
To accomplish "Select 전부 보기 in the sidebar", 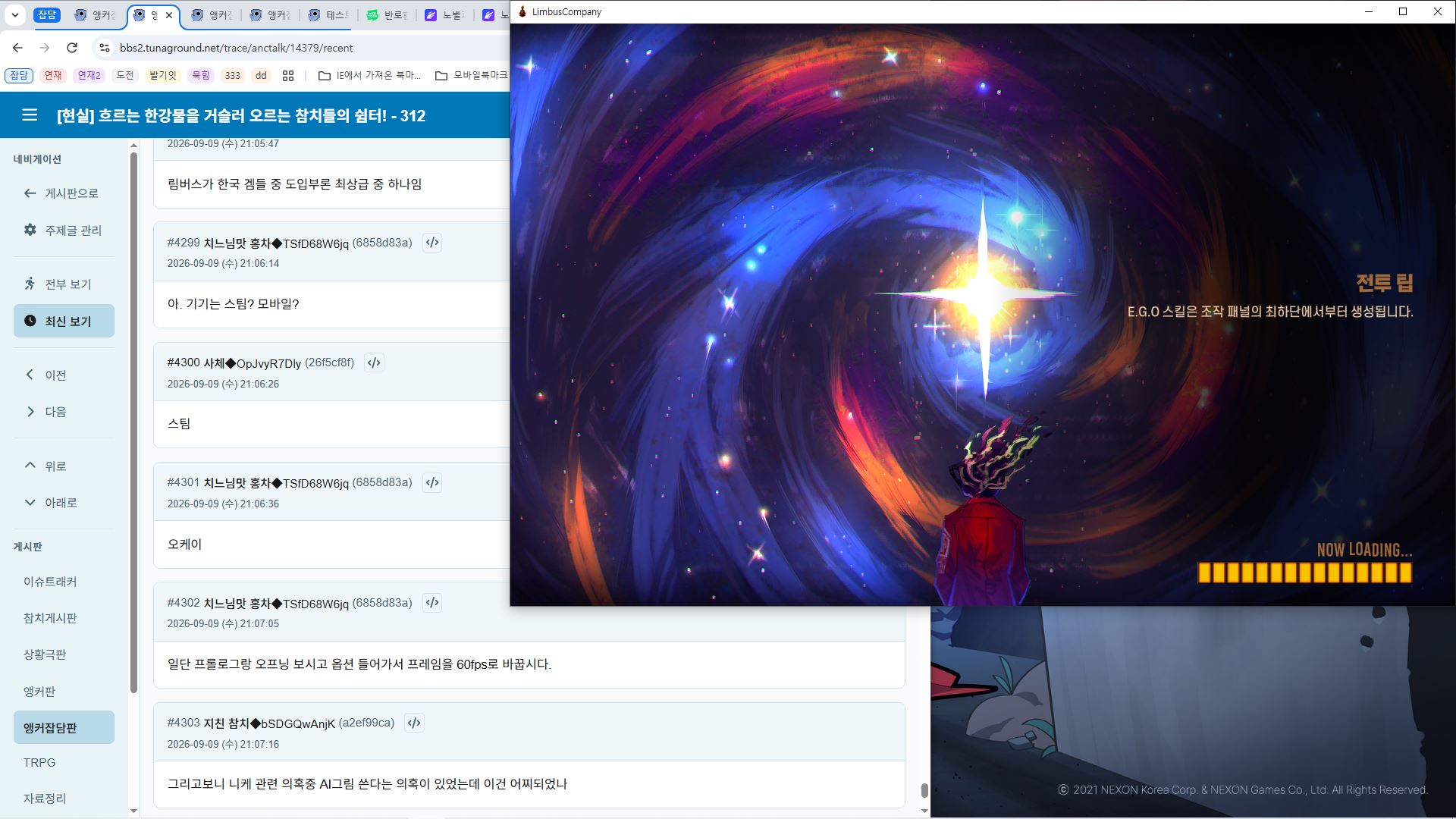I will 64,284.
